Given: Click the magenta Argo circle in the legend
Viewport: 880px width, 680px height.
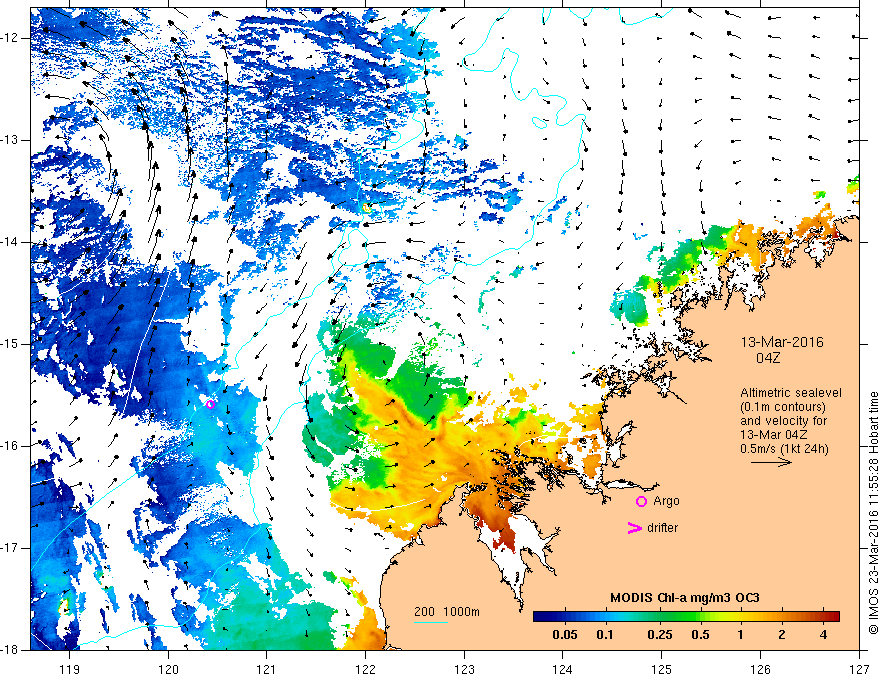Looking at the screenshot, I should point(641,501).
